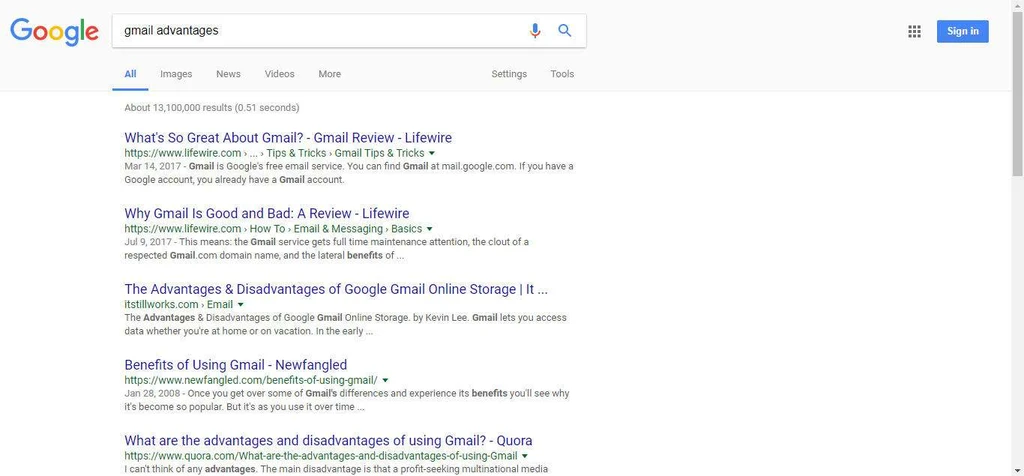1024x476 pixels.
Task: Expand arrow next to quora.com URL
Action: click(x=525, y=456)
